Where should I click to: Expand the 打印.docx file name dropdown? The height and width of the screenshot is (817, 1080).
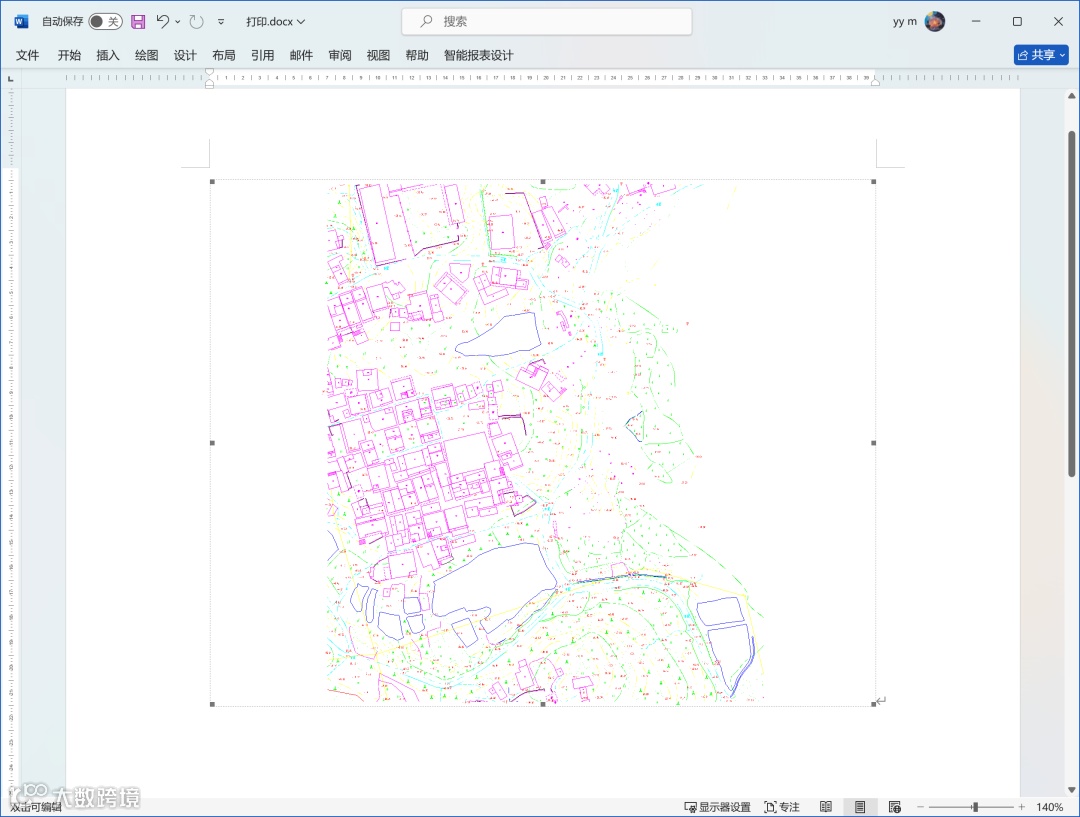[301, 21]
